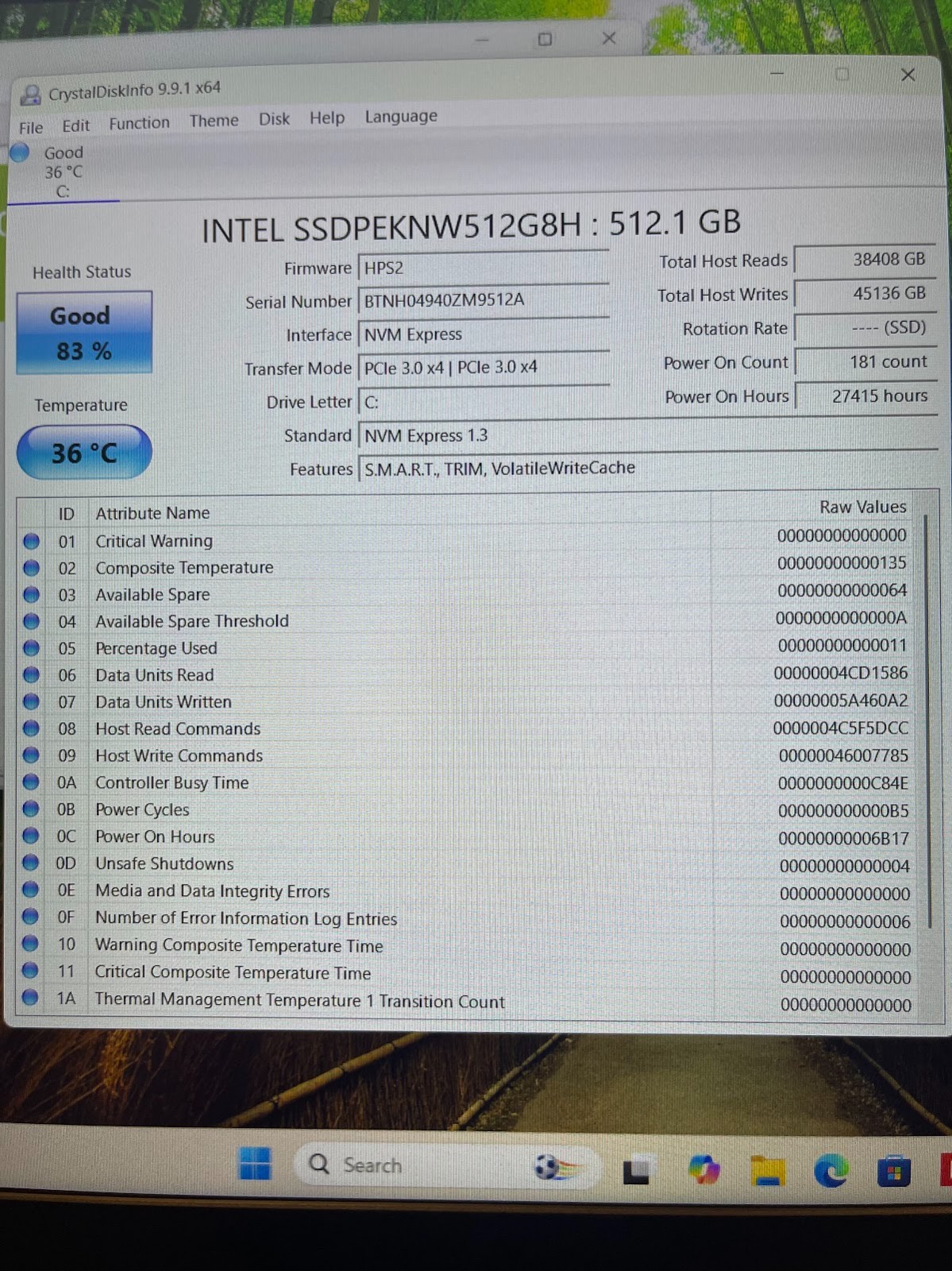952x1271 pixels.
Task: Click the status dot for Host Write Commands
Action: click(32, 755)
